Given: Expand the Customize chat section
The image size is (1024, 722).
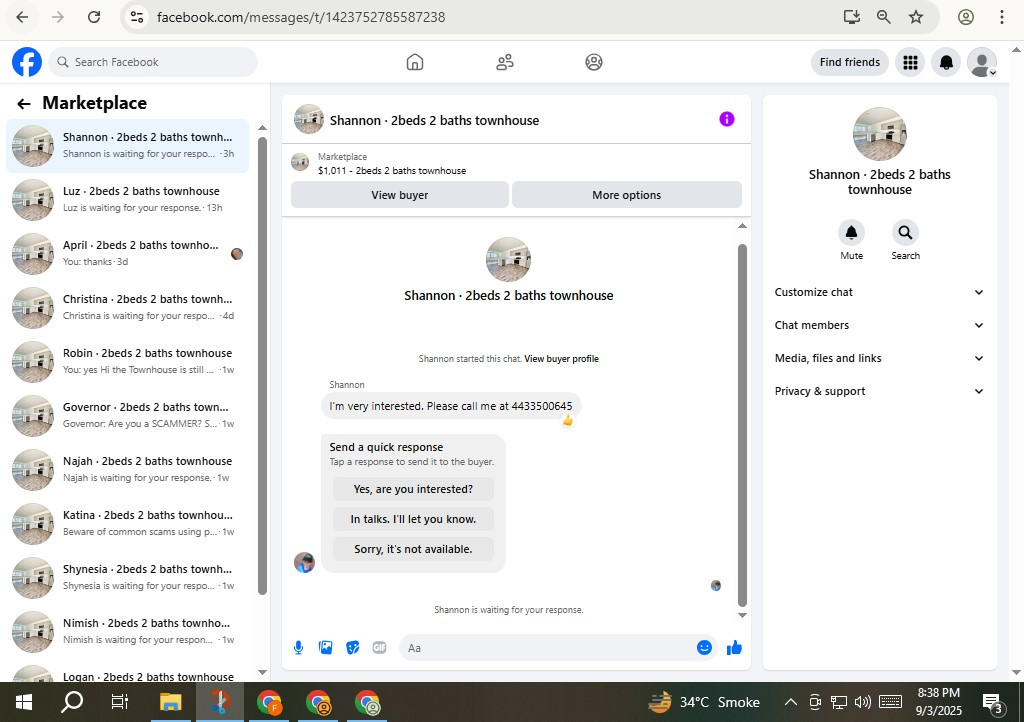Looking at the screenshot, I should click(879, 292).
